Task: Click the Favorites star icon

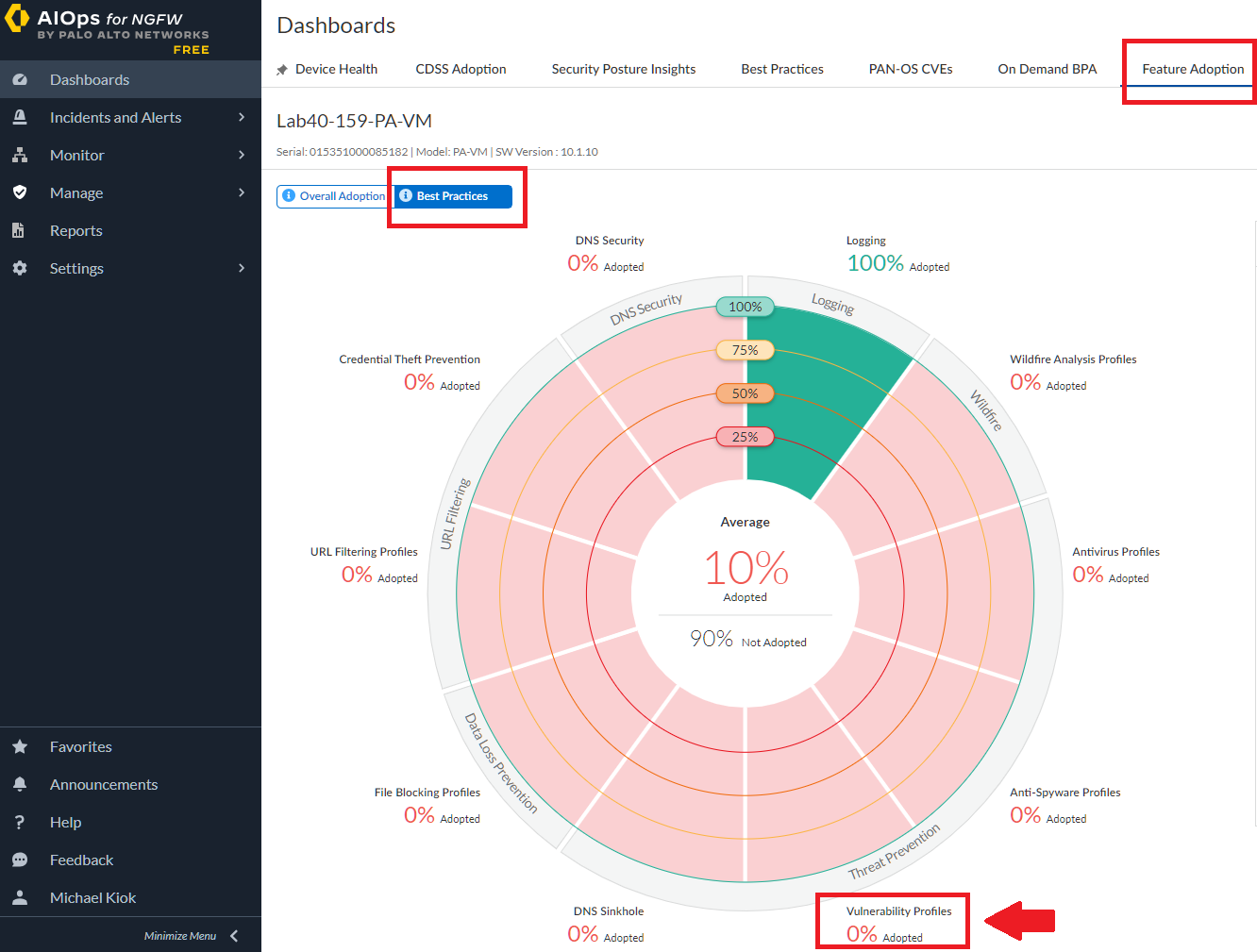Action: 20,747
